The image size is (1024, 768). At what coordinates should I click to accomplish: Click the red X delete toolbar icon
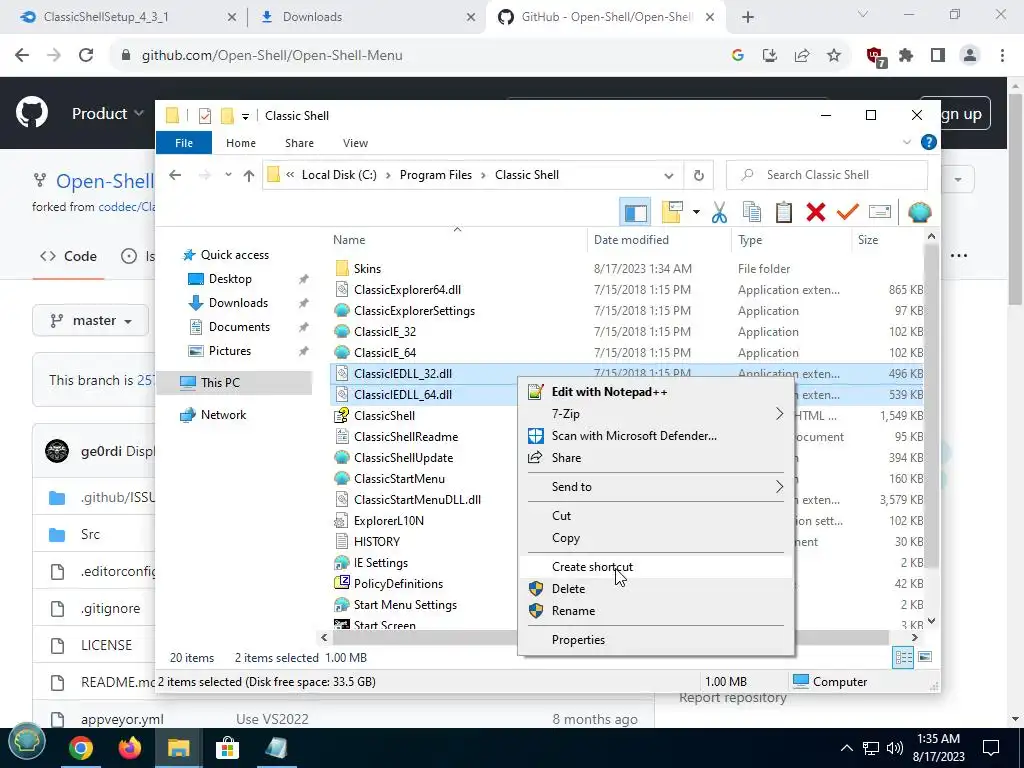tap(816, 212)
